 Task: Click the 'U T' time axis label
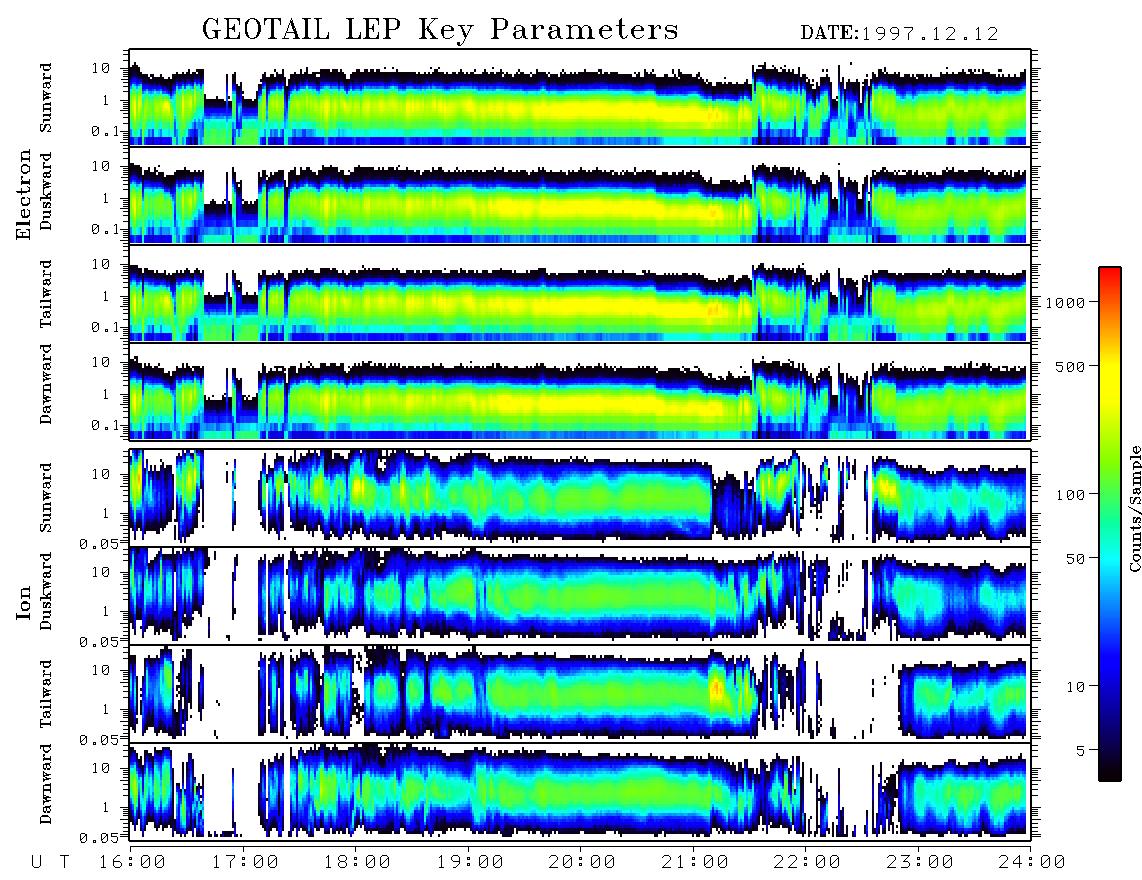(x=51, y=863)
